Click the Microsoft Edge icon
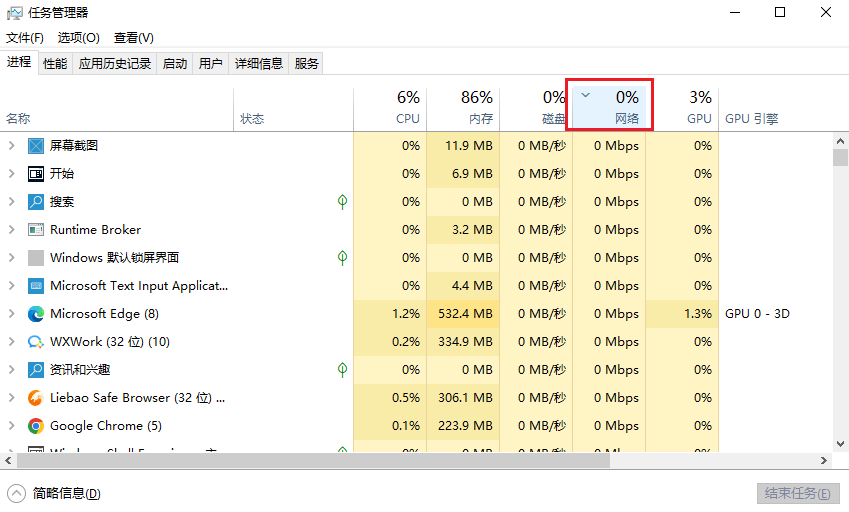 36,314
